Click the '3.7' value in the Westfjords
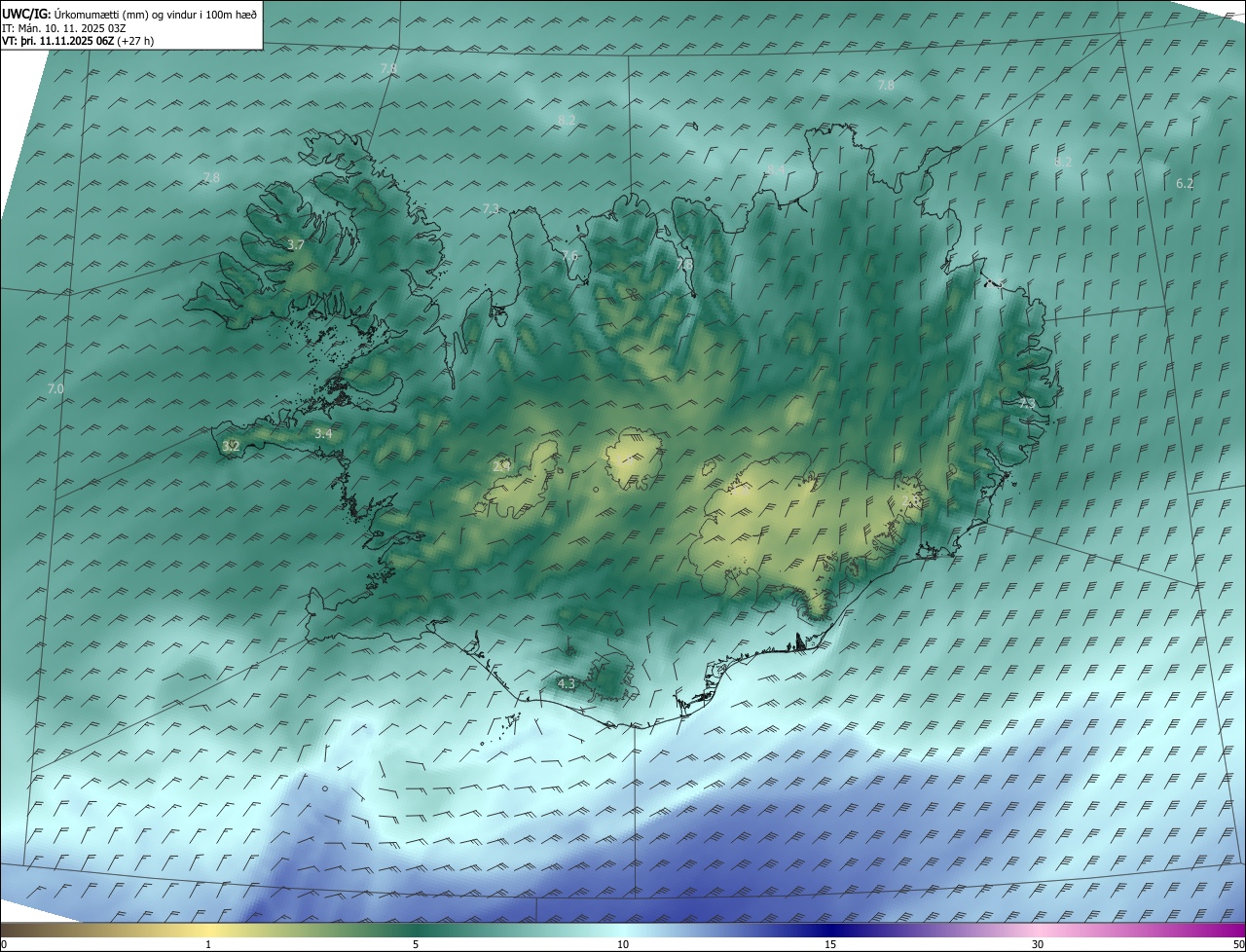 point(296,245)
